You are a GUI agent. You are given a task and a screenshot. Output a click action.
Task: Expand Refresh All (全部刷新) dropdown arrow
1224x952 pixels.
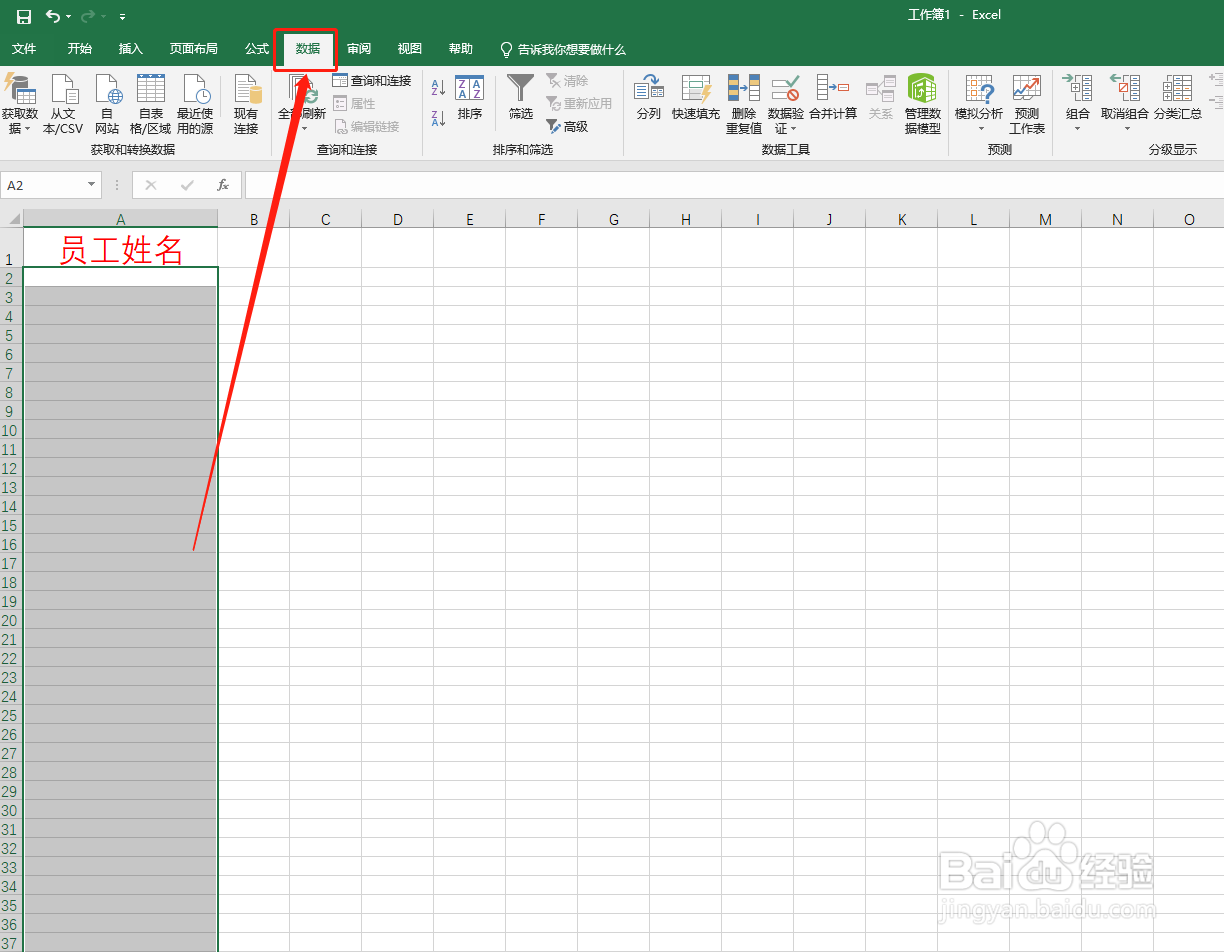coord(304,129)
